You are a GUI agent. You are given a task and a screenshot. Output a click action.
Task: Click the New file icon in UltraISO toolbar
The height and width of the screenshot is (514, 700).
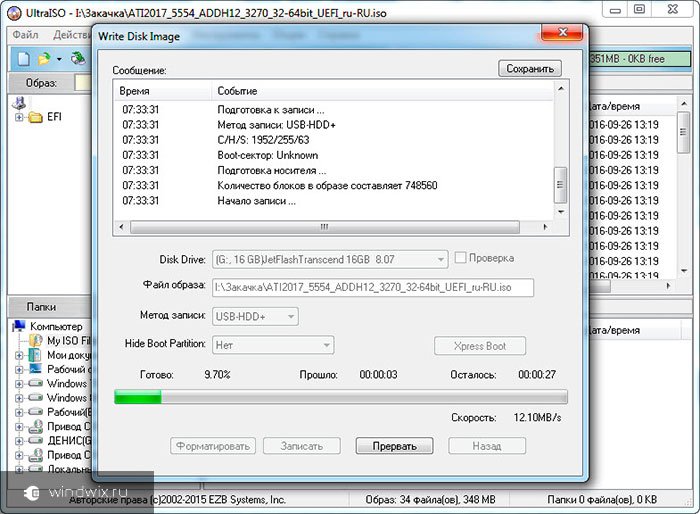click(x=24, y=59)
